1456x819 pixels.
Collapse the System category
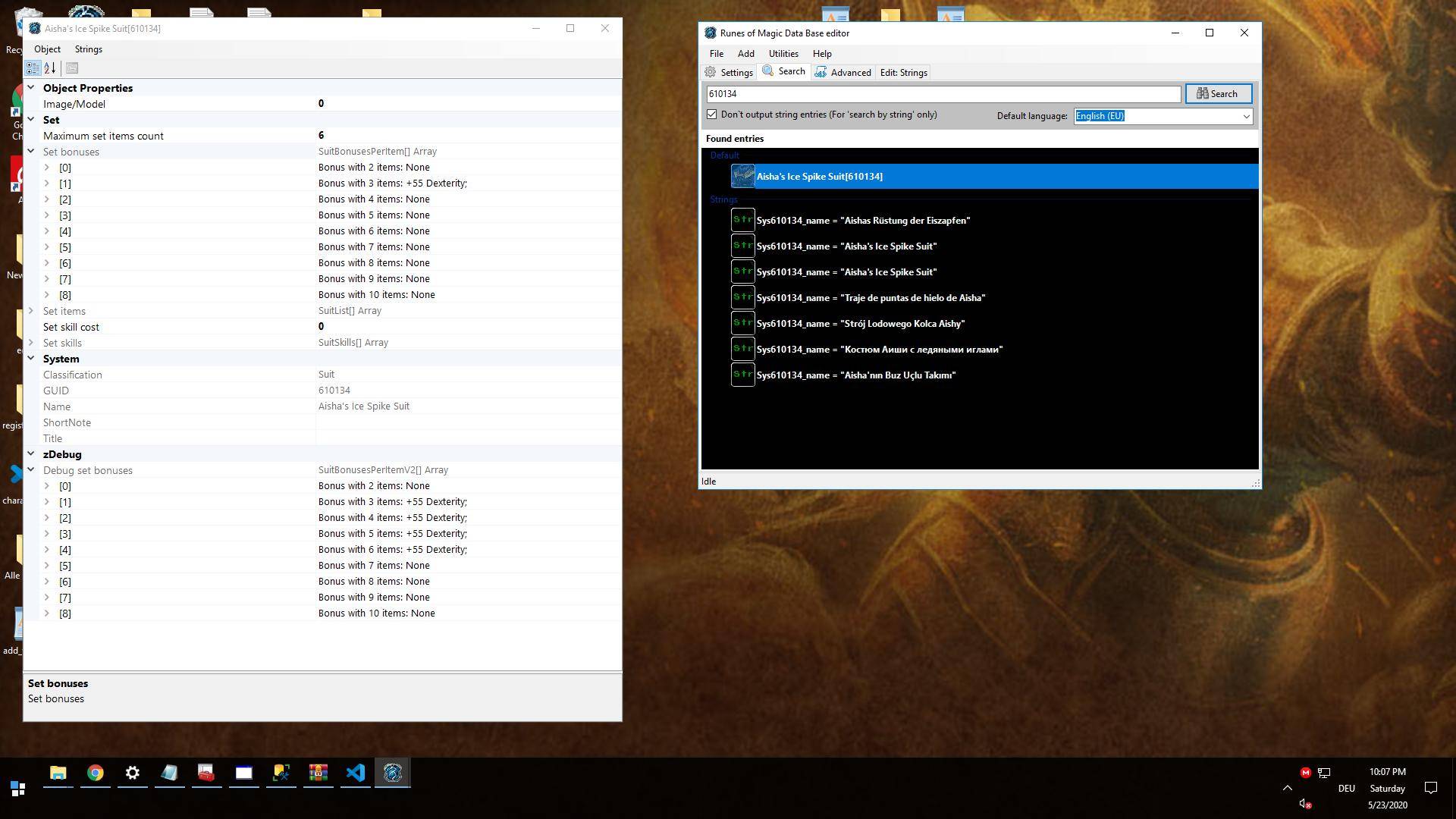[31, 359]
